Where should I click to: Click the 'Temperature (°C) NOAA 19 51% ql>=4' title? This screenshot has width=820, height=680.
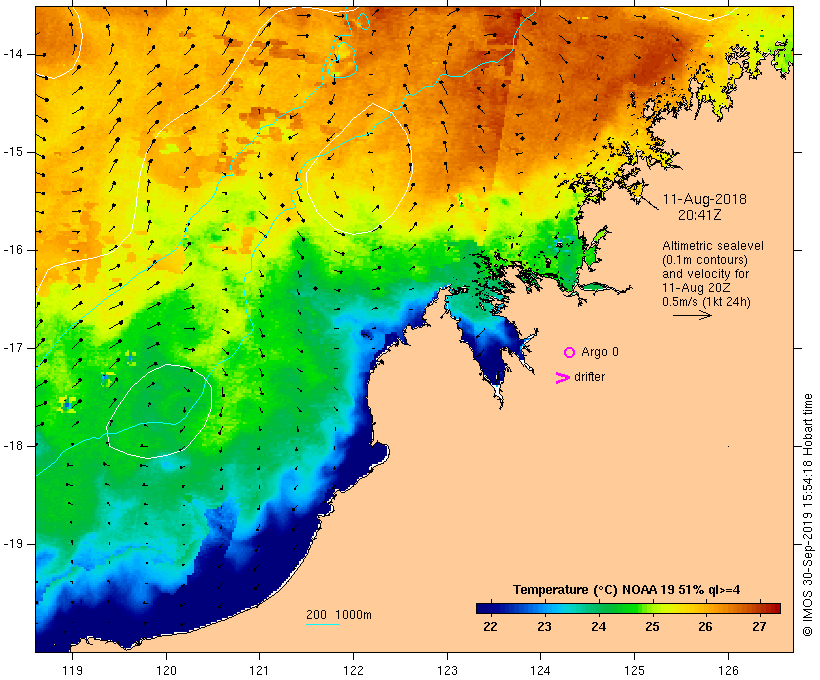click(627, 590)
